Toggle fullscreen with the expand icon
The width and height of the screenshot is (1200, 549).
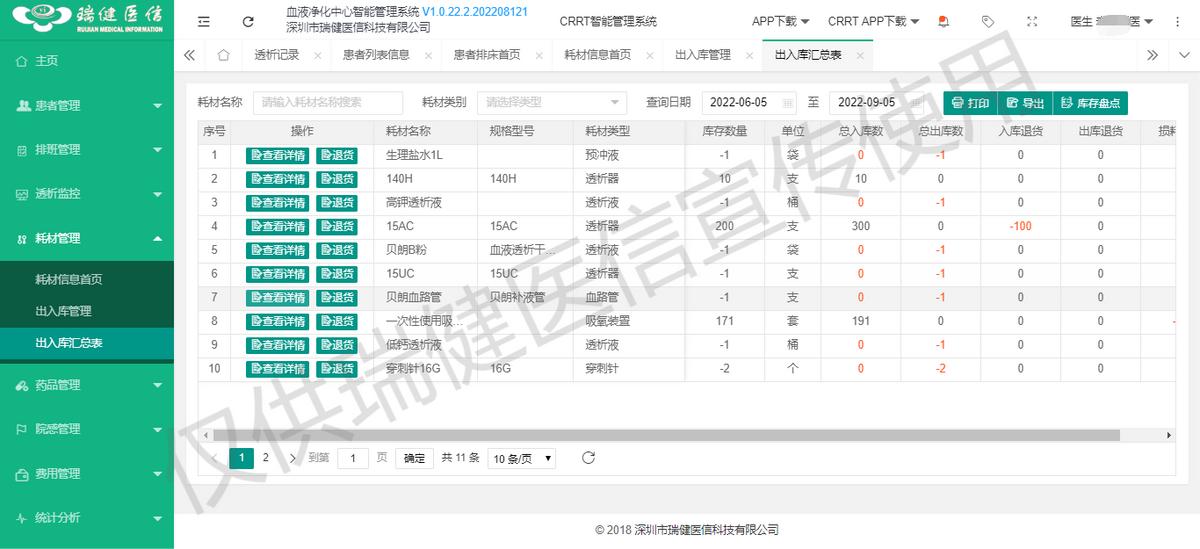click(x=1032, y=21)
